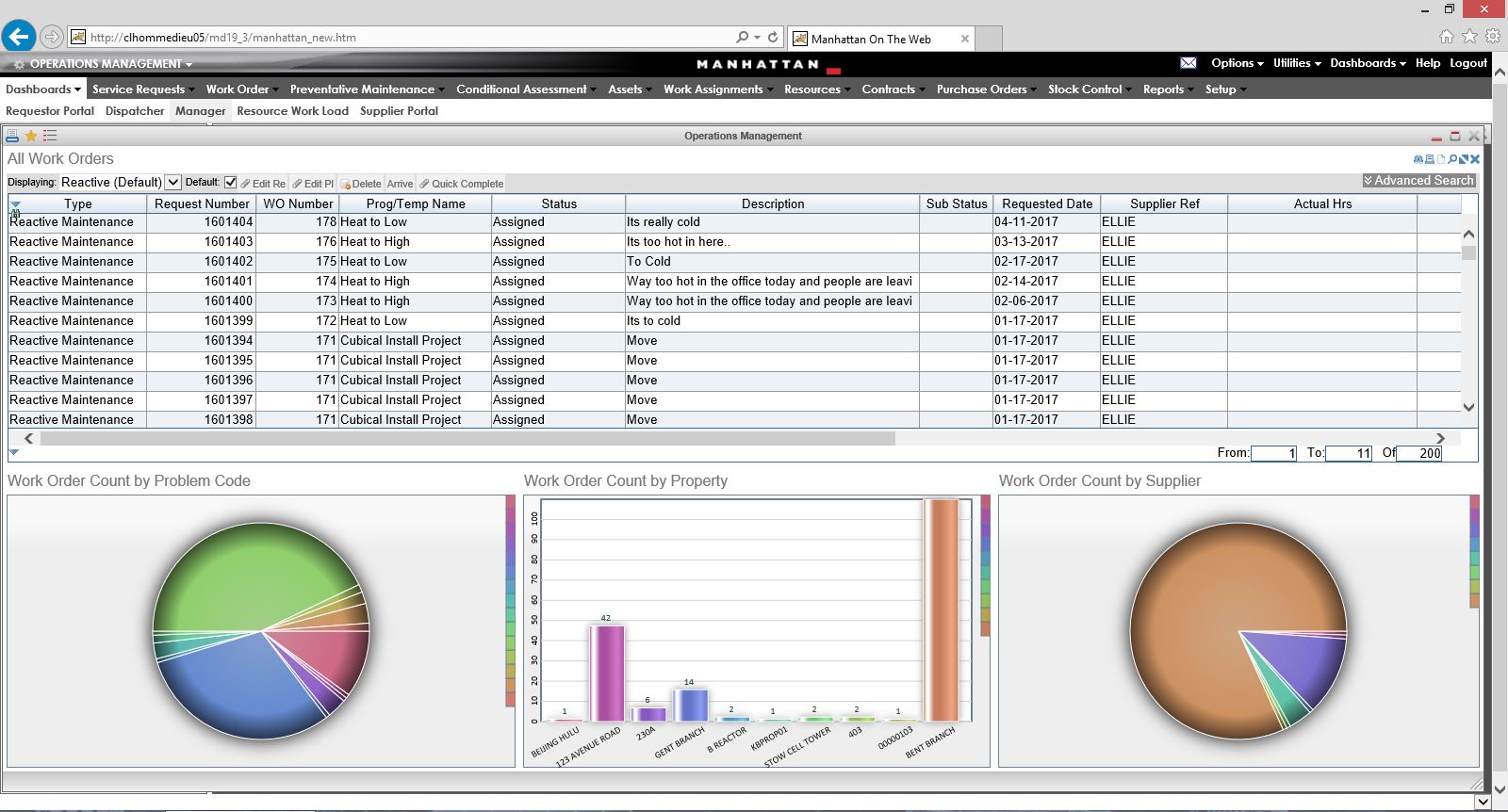Click the Delete toolbar button
1508x812 pixels.
point(361,184)
